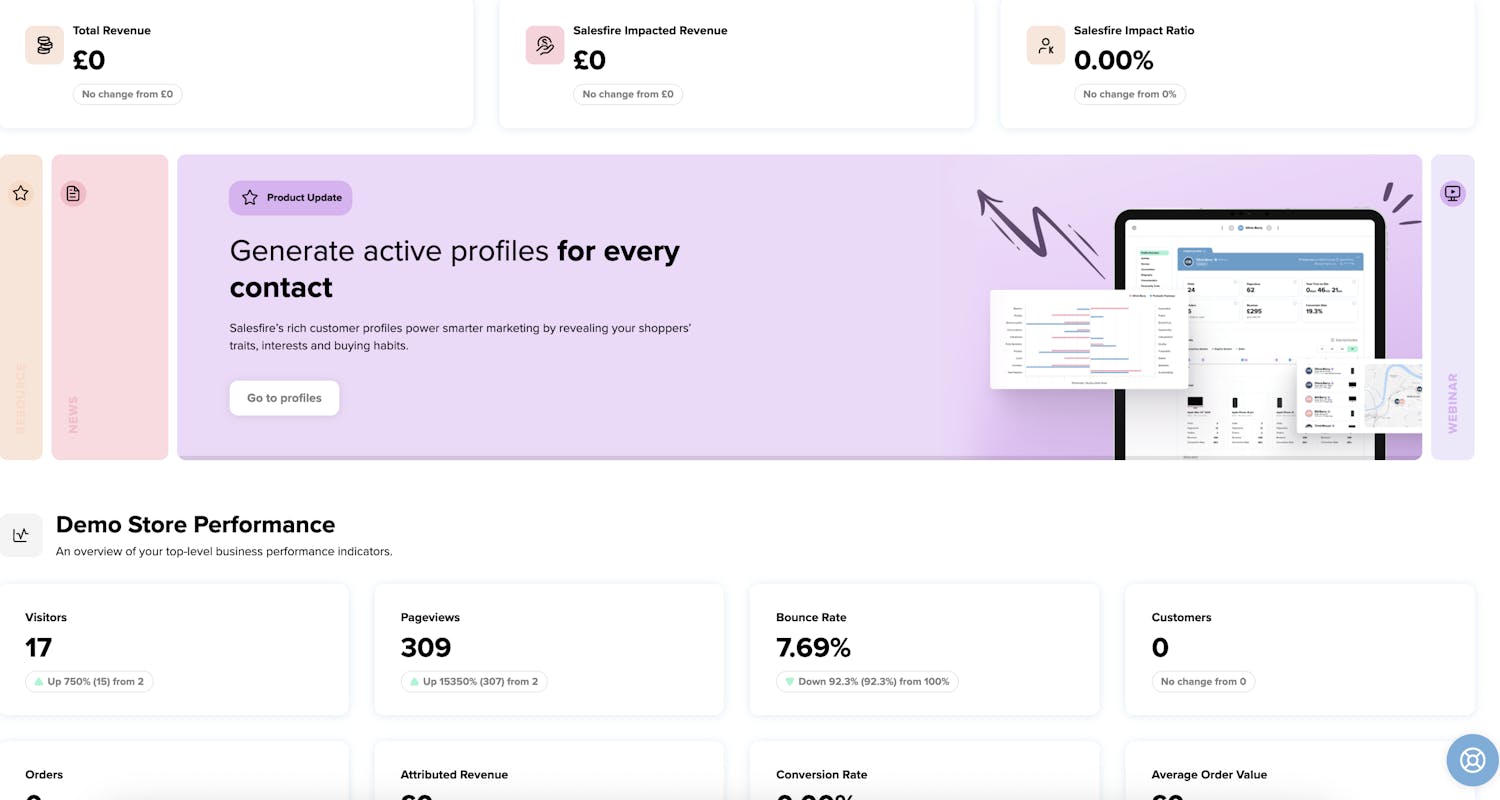Click the No change from 0 badge under Customers
The width and height of the screenshot is (1500, 800).
pos(1204,681)
